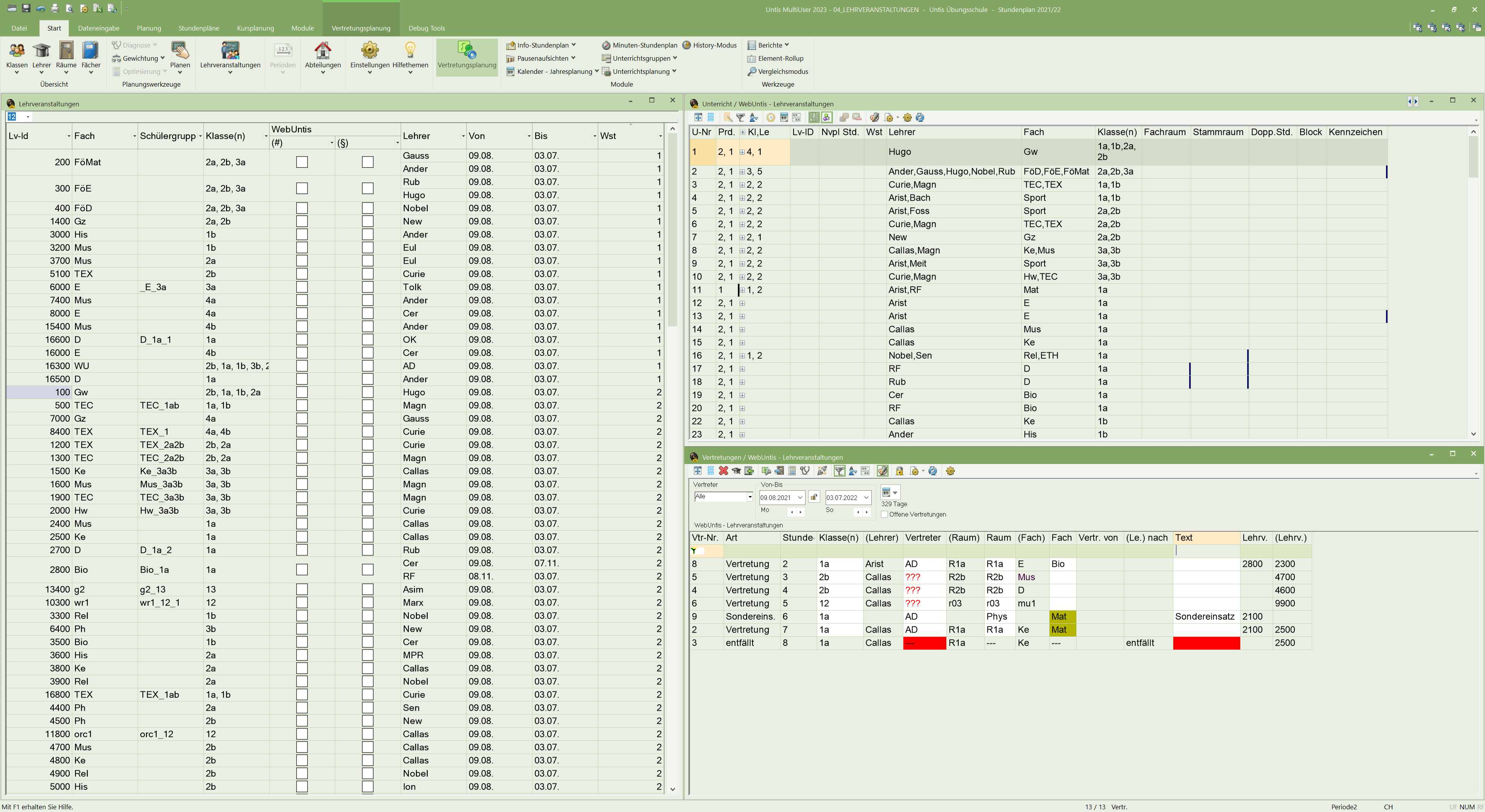The height and width of the screenshot is (812, 1485).
Task: Switch to the Stundenpläne tab
Action: 199,28
